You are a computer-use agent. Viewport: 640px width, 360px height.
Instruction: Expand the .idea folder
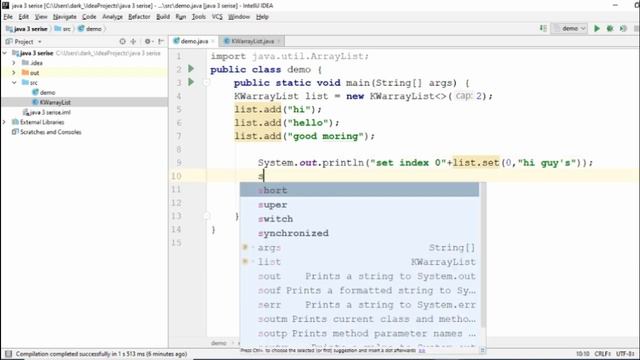click(14, 63)
